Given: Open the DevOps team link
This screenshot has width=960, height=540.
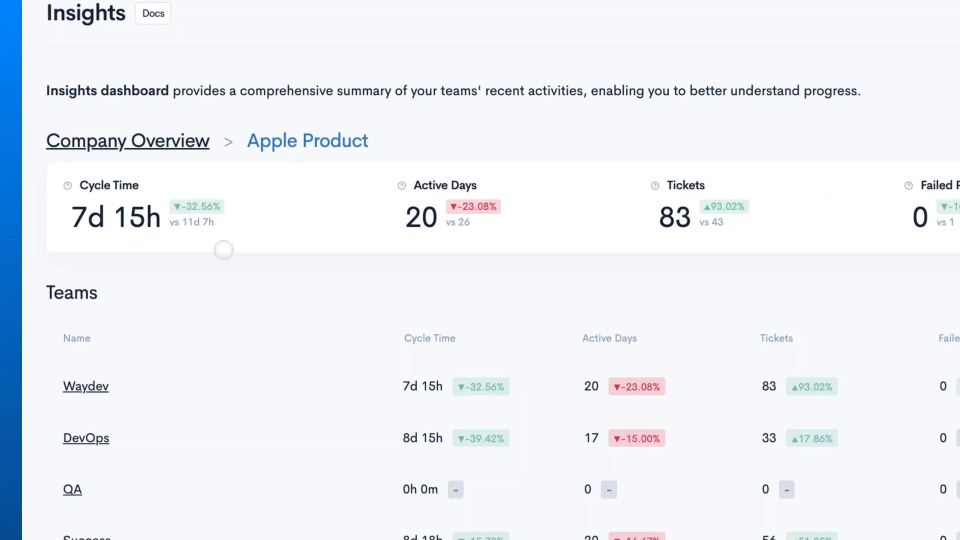Looking at the screenshot, I should (86, 438).
